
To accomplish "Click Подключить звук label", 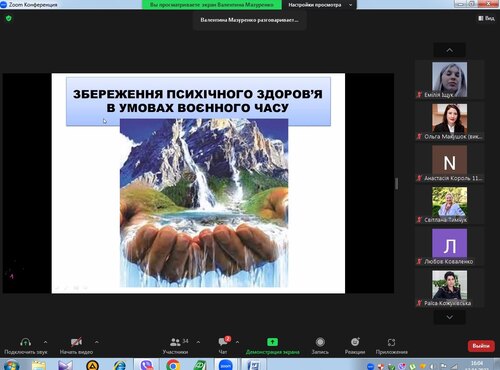I will (x=26, y=352).
